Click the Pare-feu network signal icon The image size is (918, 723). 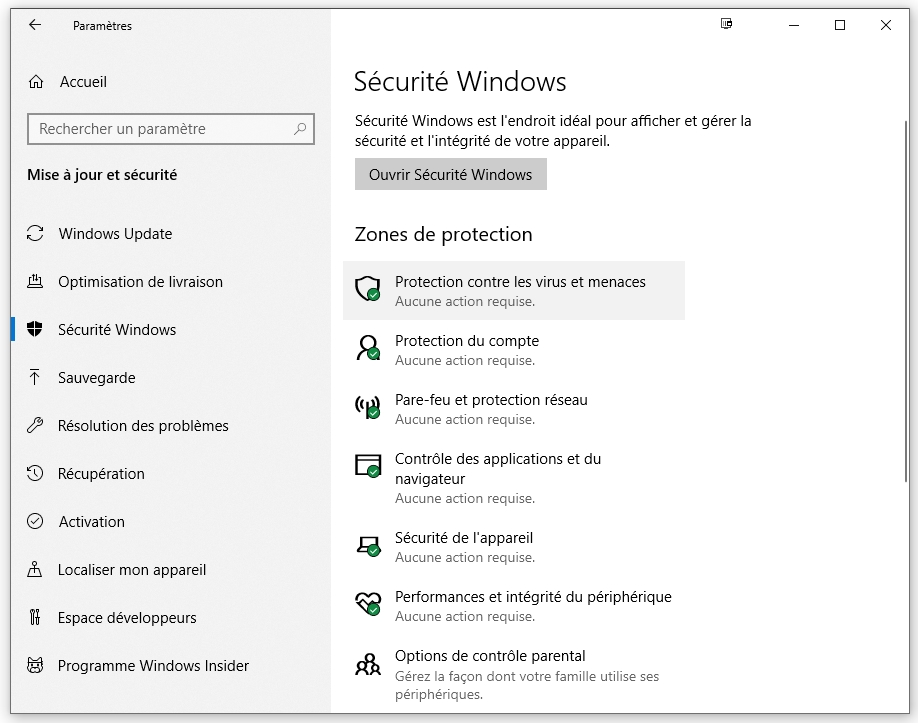(x=367, y=408)
